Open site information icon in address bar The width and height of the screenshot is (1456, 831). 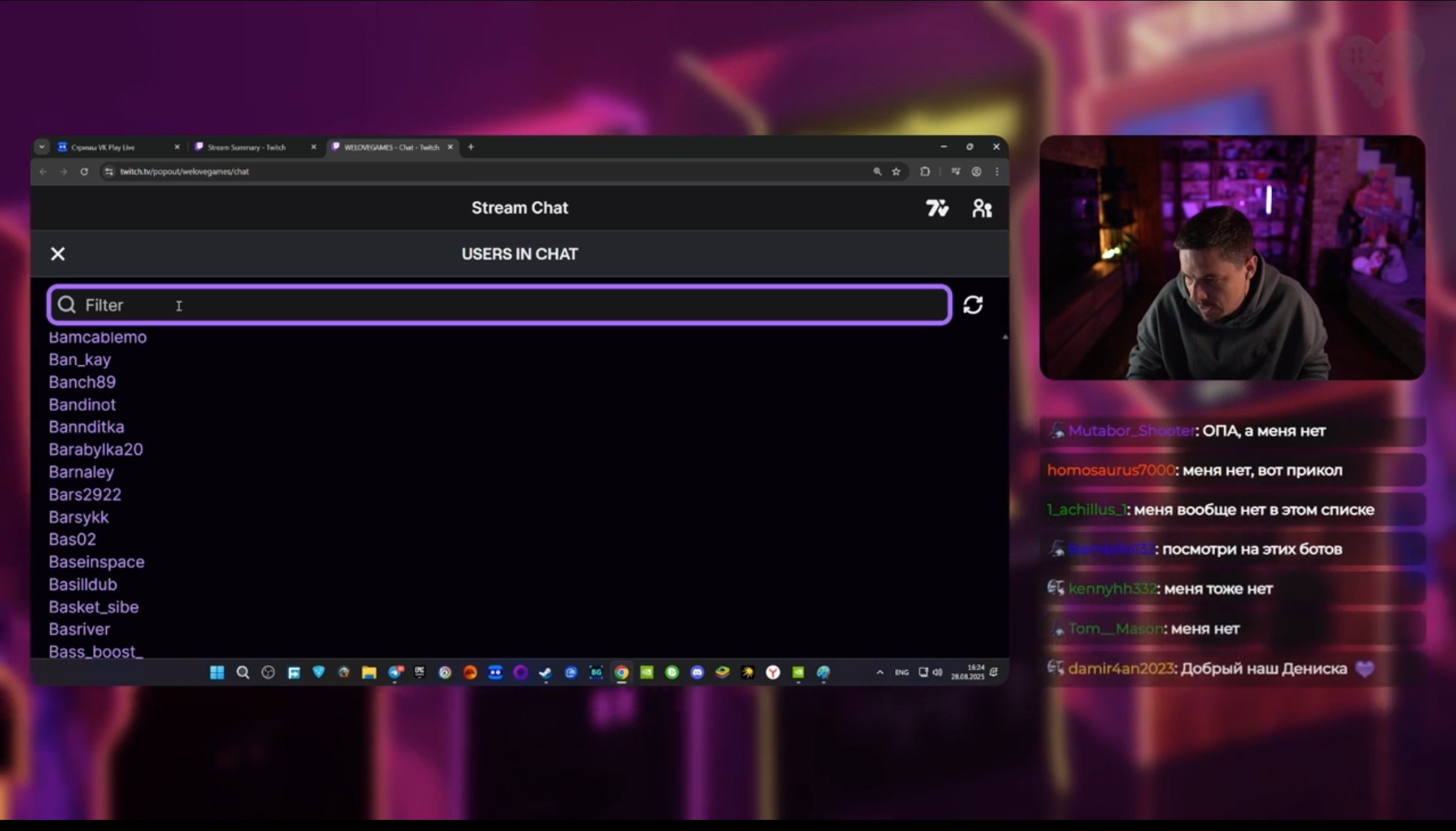click(x=109, y=172)
